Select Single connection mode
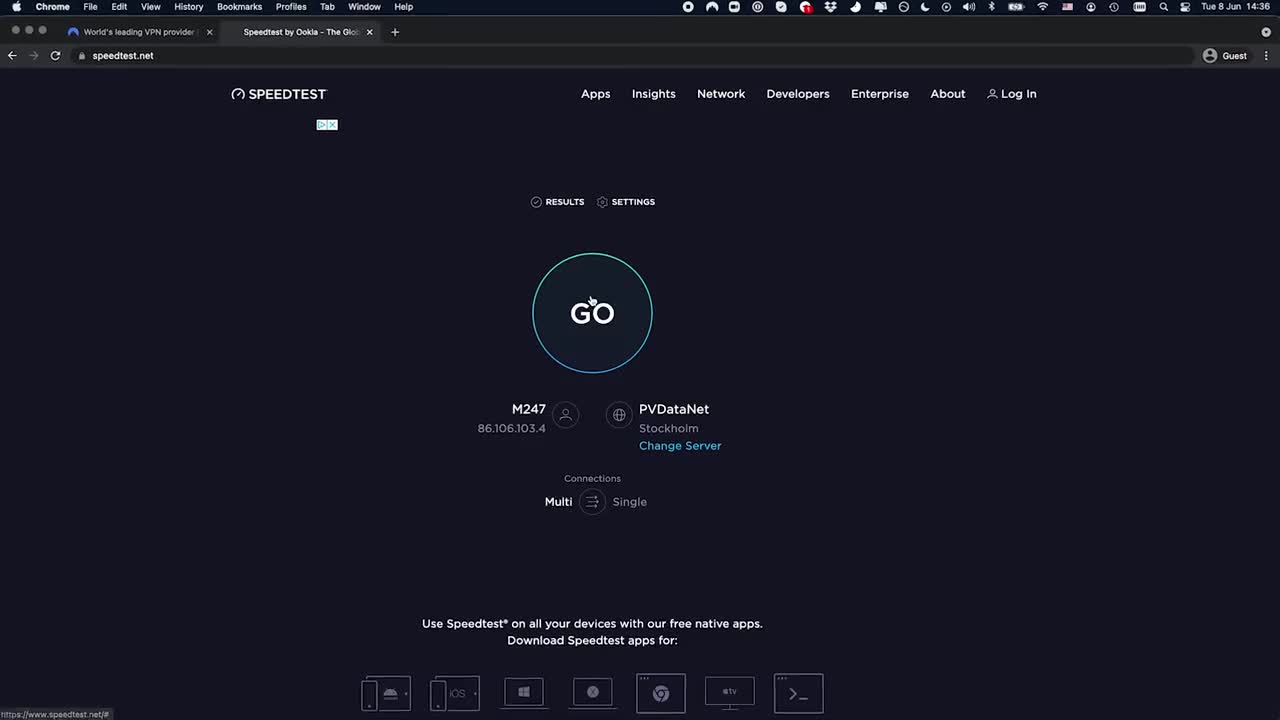Viewport: 1280px width, 720px height. point(629,502)
